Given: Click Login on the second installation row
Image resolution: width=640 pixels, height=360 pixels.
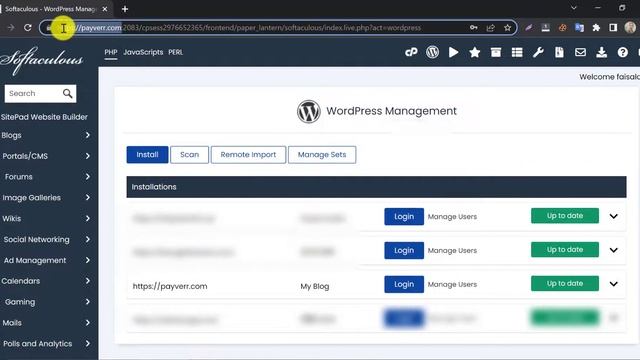Looking at the screenshot, I should click(x=404, y=251).
